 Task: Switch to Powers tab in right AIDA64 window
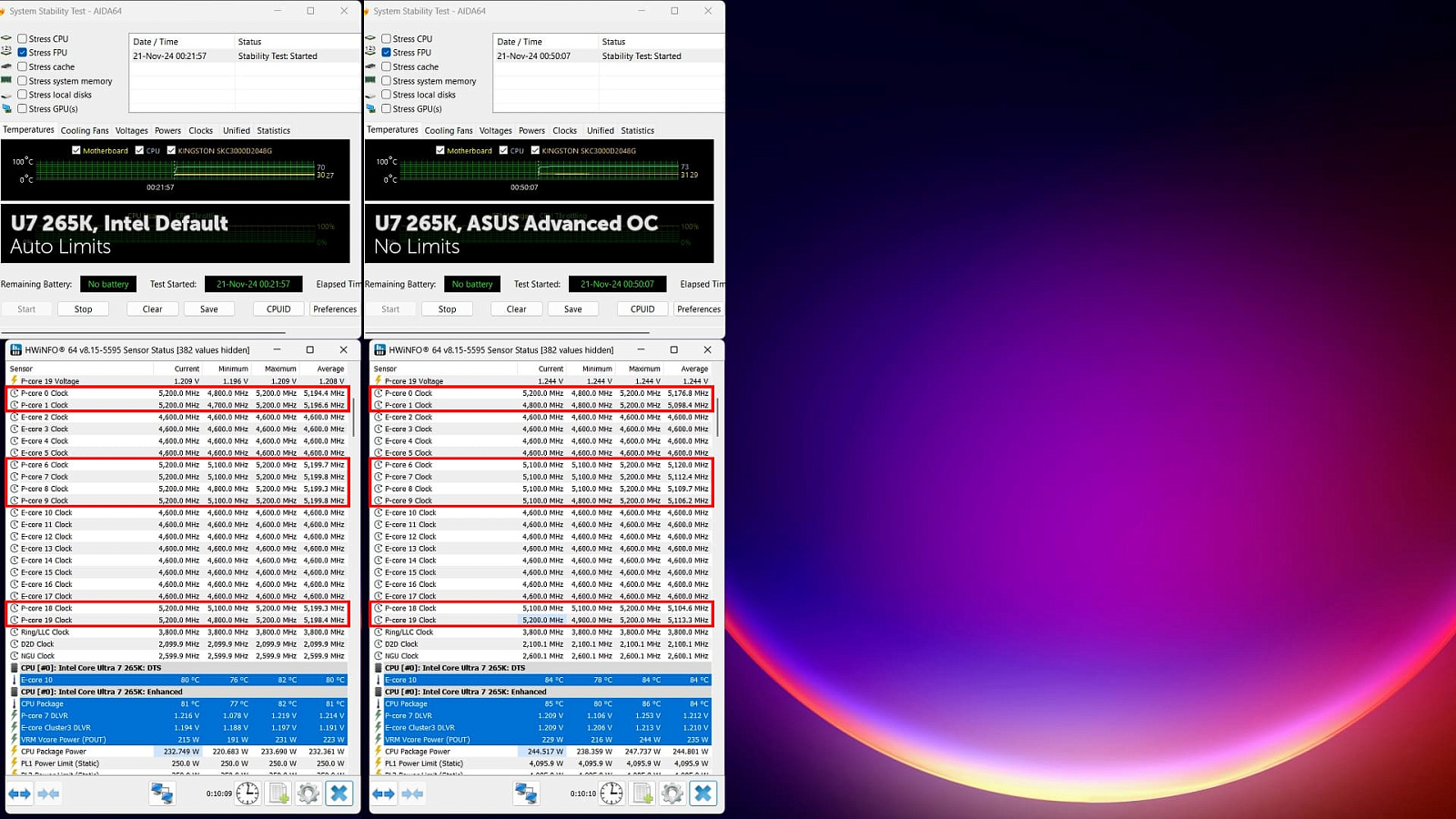coord(531,130)
